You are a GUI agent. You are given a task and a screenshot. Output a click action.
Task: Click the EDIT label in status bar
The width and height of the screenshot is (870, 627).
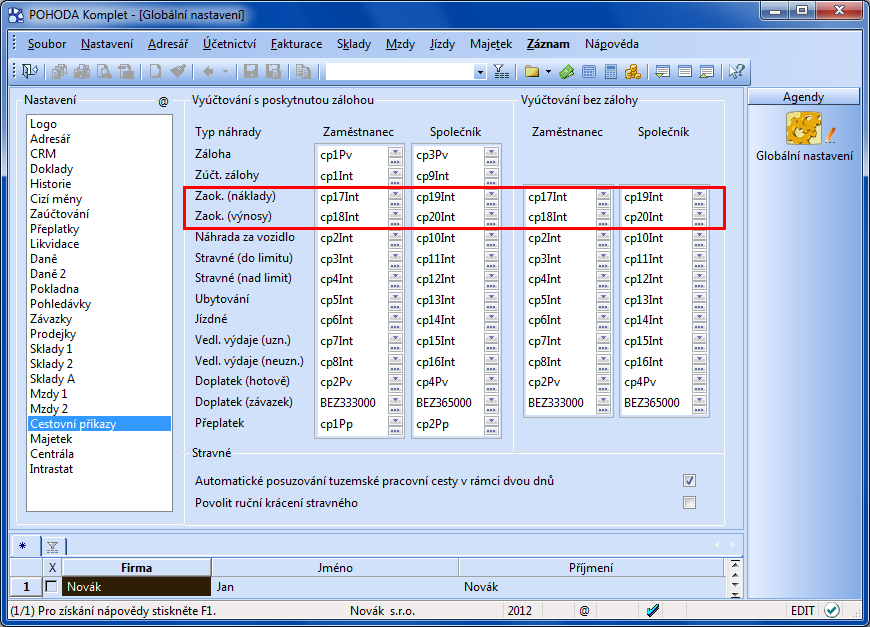(802, 610)
